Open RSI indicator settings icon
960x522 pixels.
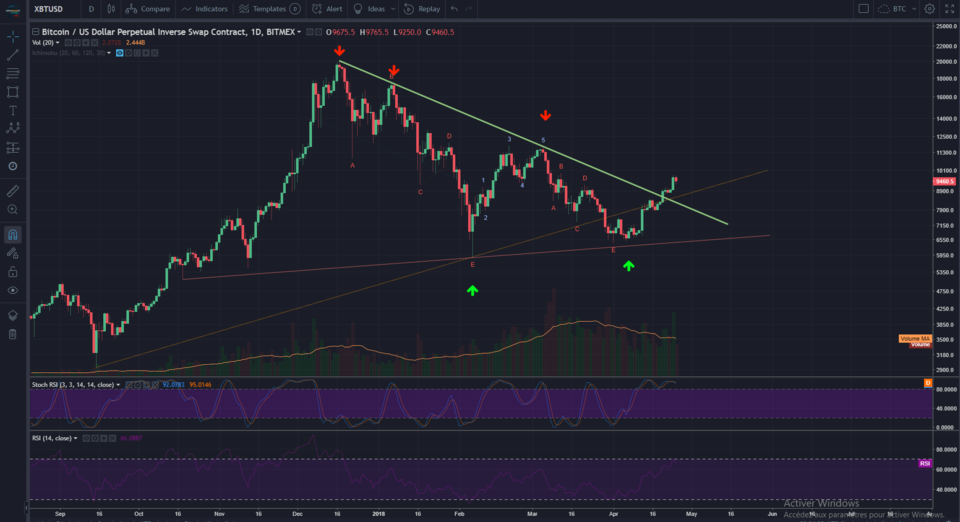95,438
